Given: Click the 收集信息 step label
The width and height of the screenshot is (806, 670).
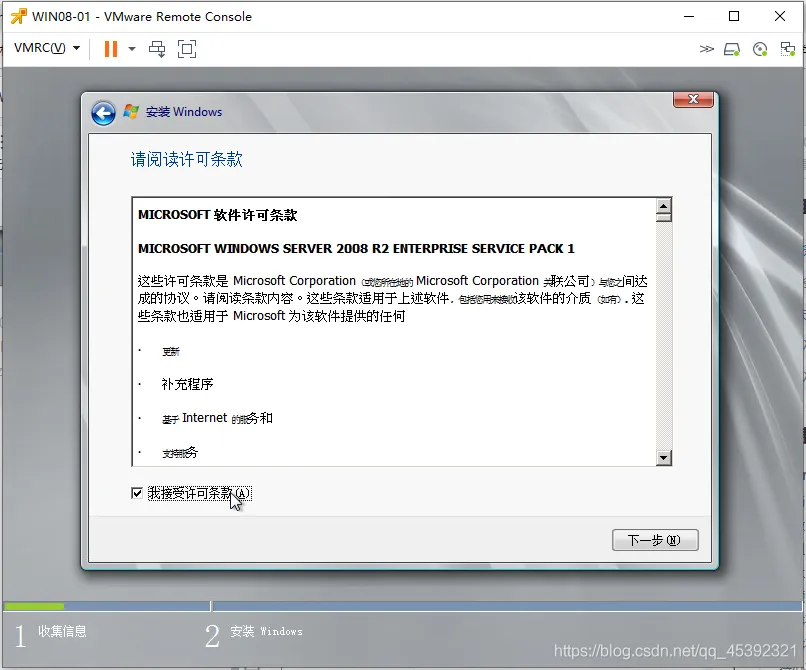Looking at the screenshot, I should (x=62, y=631).
